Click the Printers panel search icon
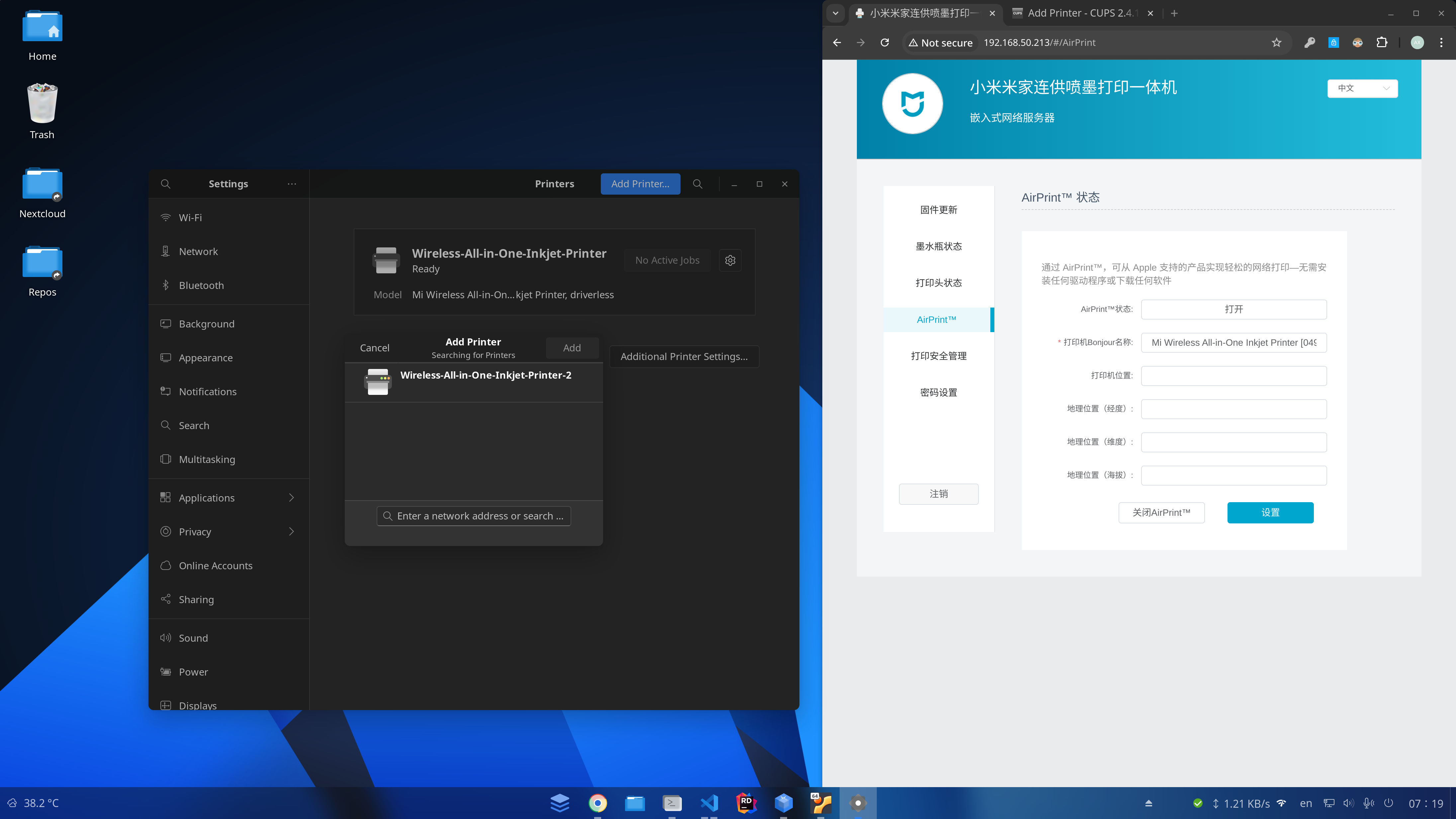The width and height of the screenshot is (1456, 819). coord(697,184)
